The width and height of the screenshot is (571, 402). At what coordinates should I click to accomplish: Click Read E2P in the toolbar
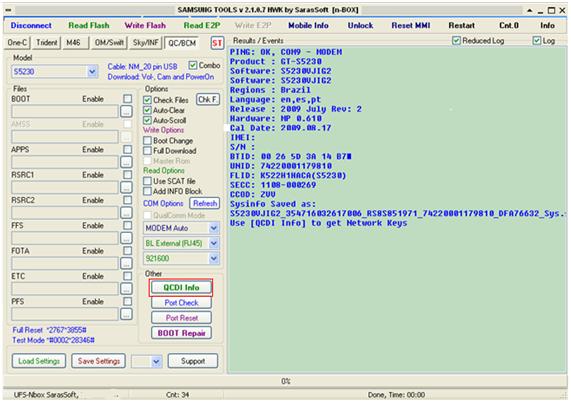(x=202, y=25)
